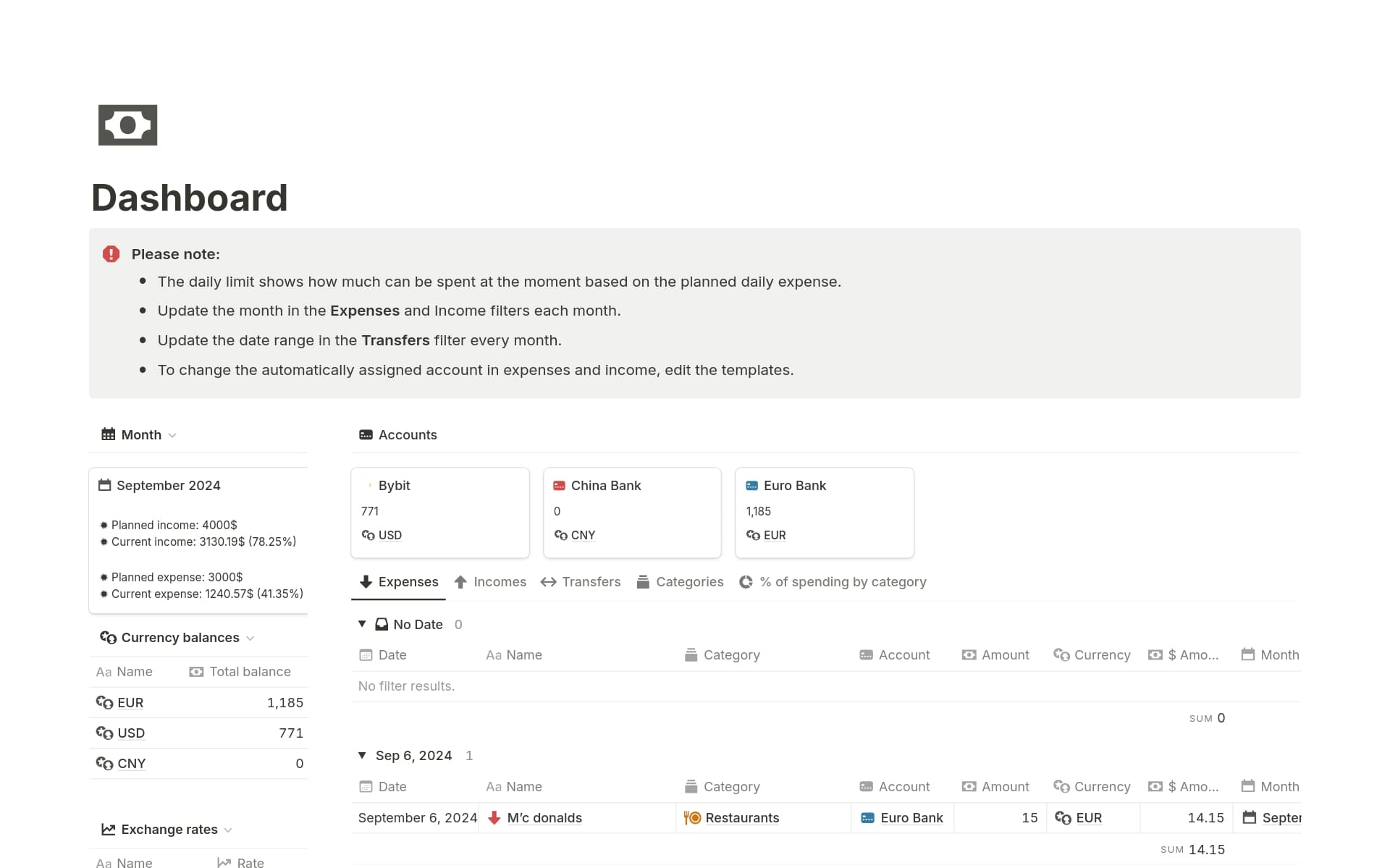Image resolution: width=1390 pixels, height=868 pixels.
Task: Open the Month dropdown
Action: (172, 435)
